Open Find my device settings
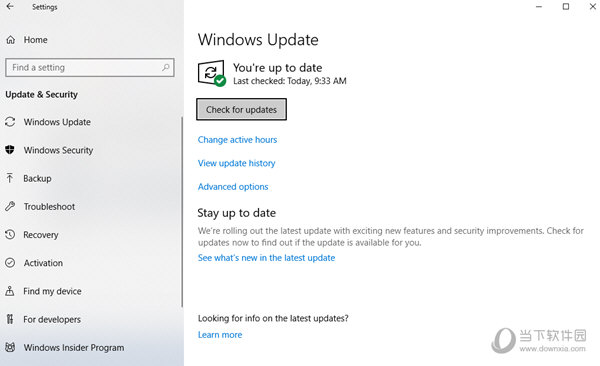Image resolution: width=600 pixels, height=366 pixels. click(52, 291)
